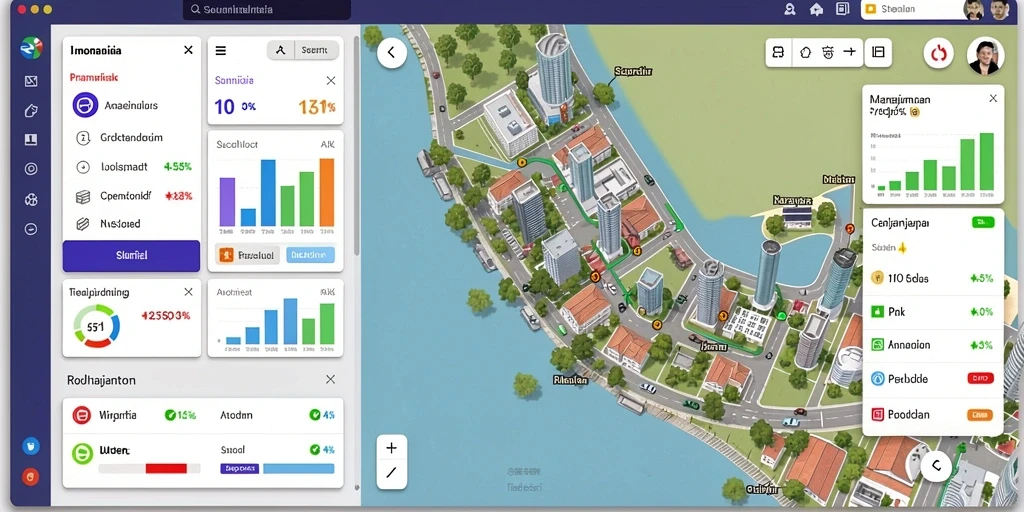Click the Pavoluol button with the orange icon
Screen dimensions: 1024x512
pyautogui.click(x=248, y=255)
